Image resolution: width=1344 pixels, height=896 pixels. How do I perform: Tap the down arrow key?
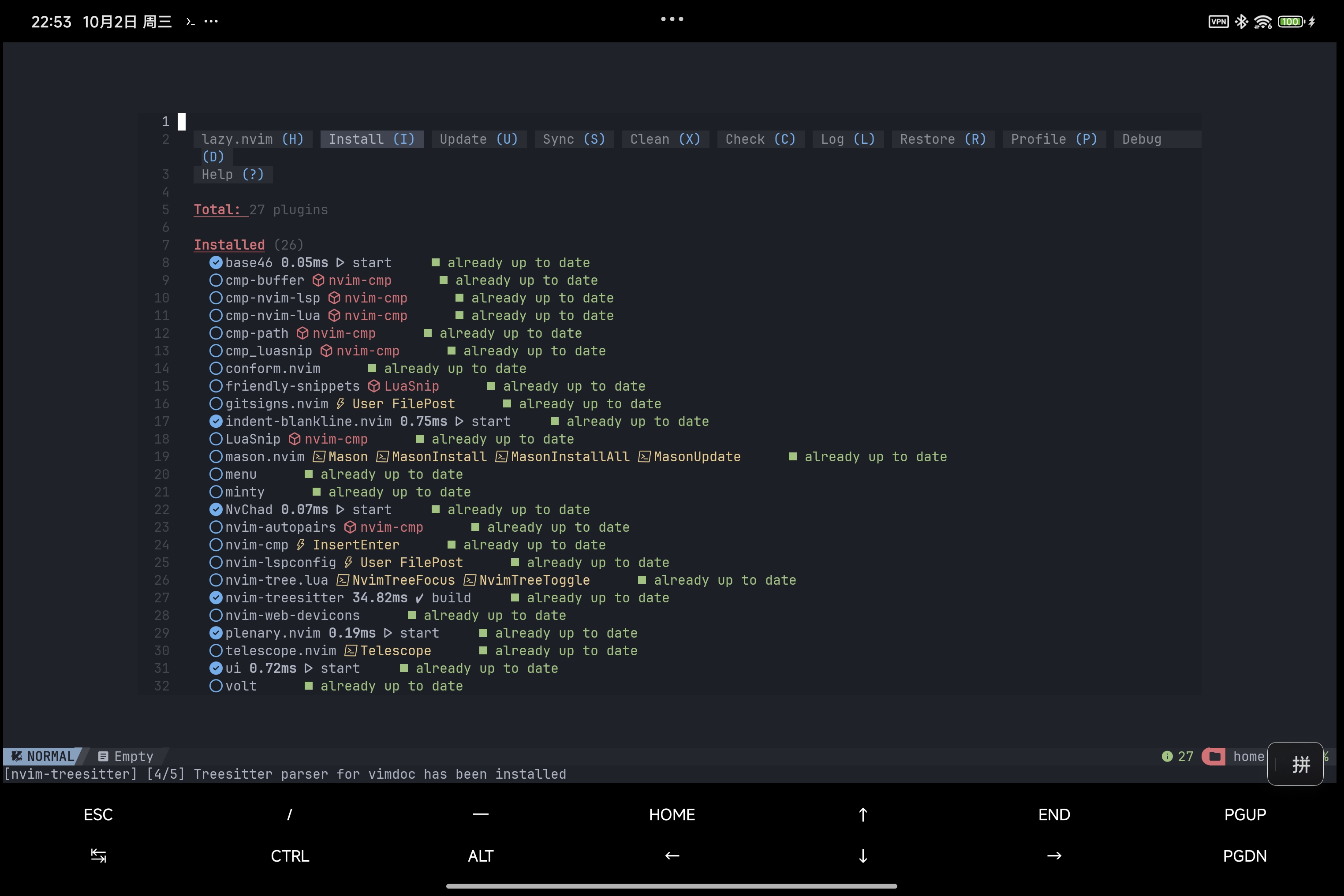point(863,856)
